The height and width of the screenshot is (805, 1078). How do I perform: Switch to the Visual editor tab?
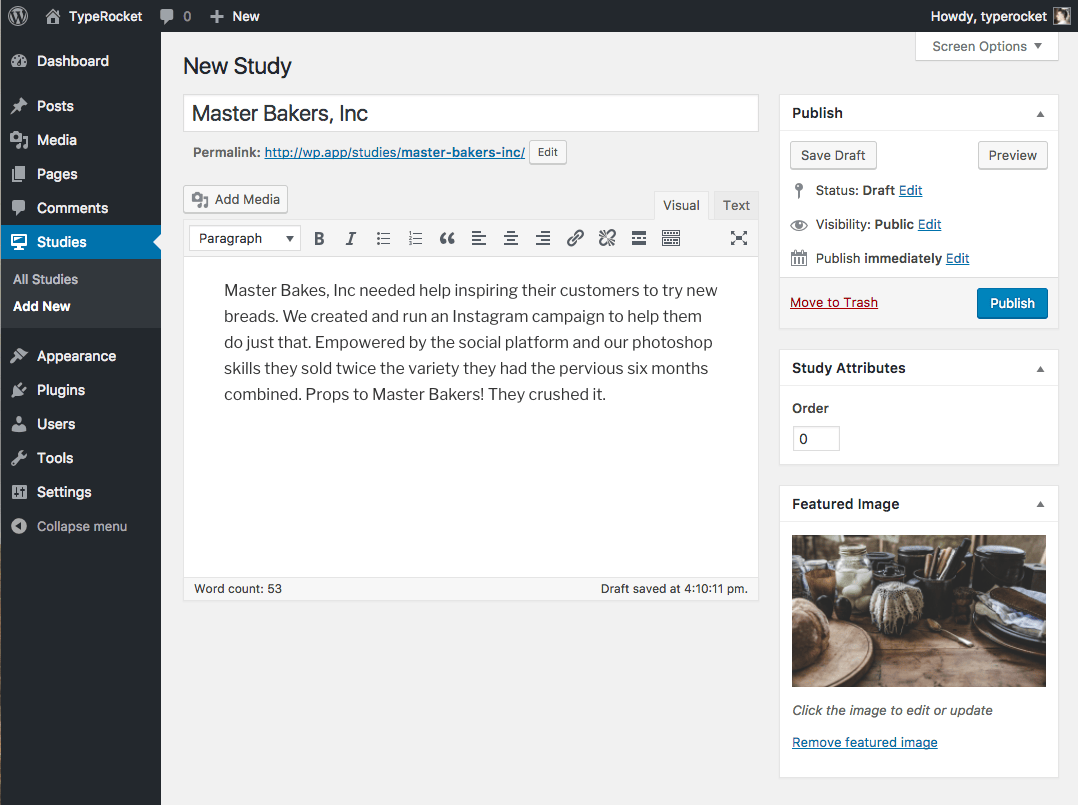coord(681,205)
